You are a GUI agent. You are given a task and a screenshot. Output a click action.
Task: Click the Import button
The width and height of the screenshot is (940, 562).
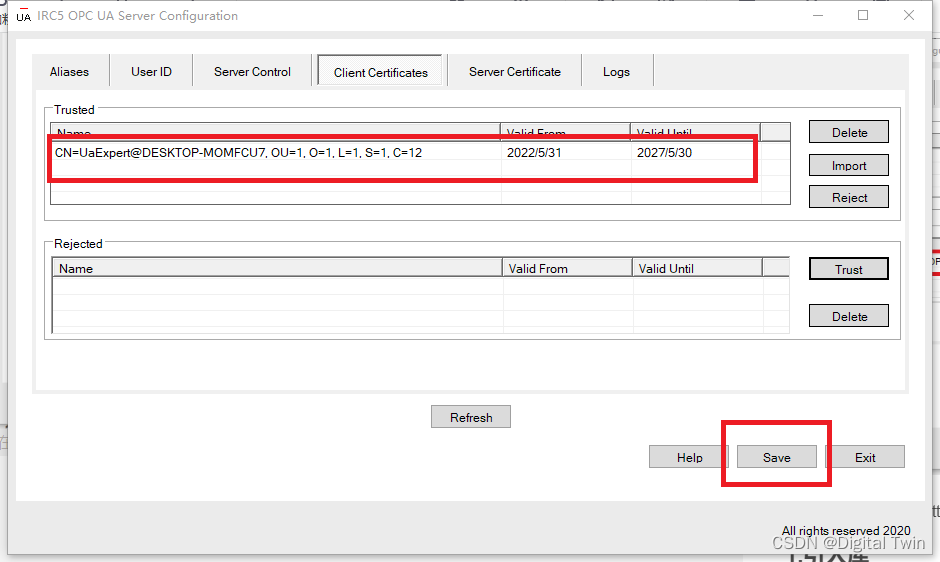(849, 165)
